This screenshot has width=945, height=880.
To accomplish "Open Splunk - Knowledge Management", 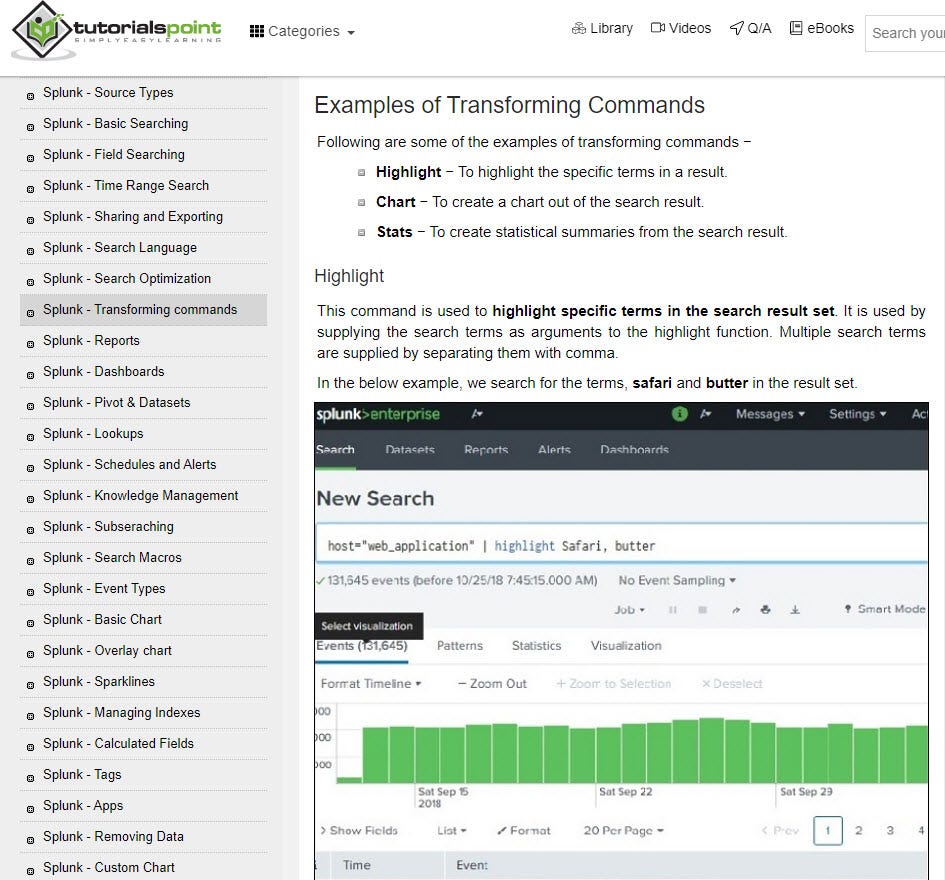I will click(140, 495).
